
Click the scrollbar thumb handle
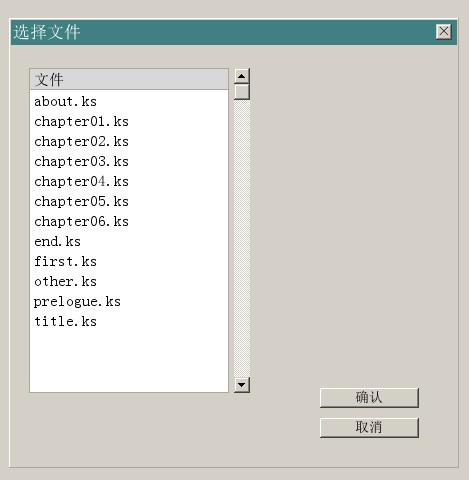[242, 92]
